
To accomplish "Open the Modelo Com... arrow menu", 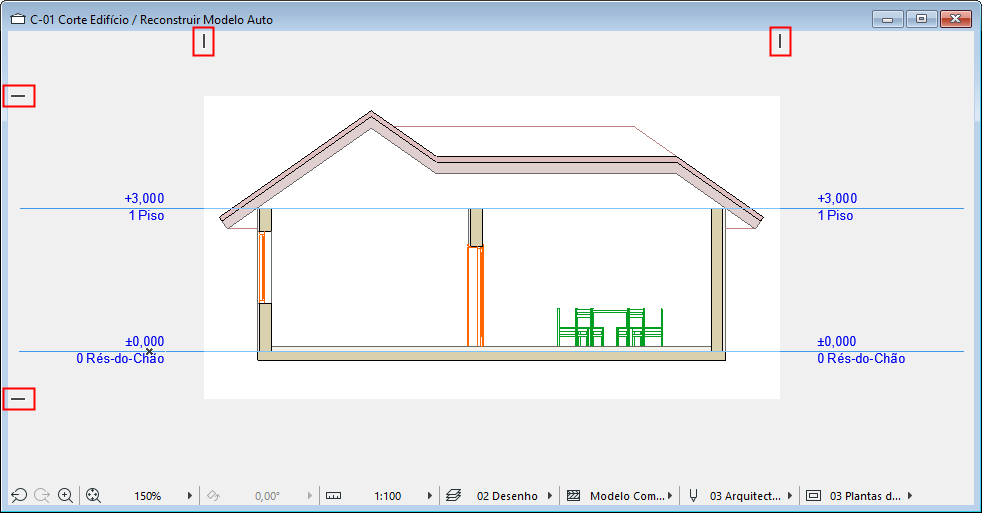I will [670, 495].
